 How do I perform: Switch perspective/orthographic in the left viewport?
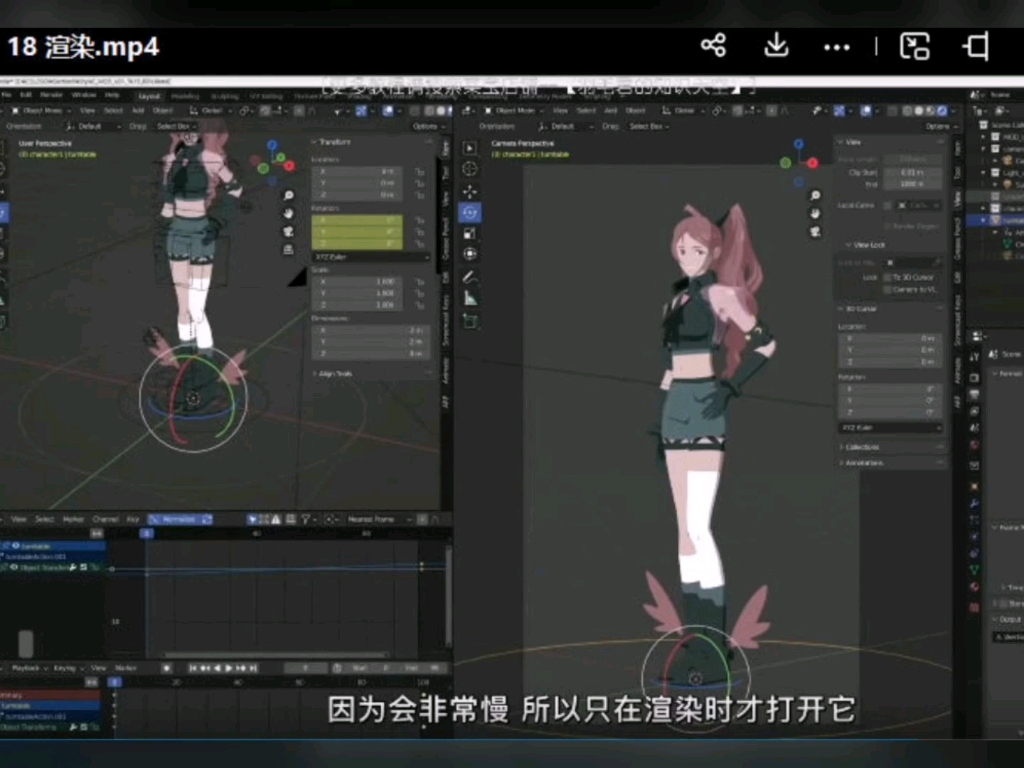click(289, 249)
